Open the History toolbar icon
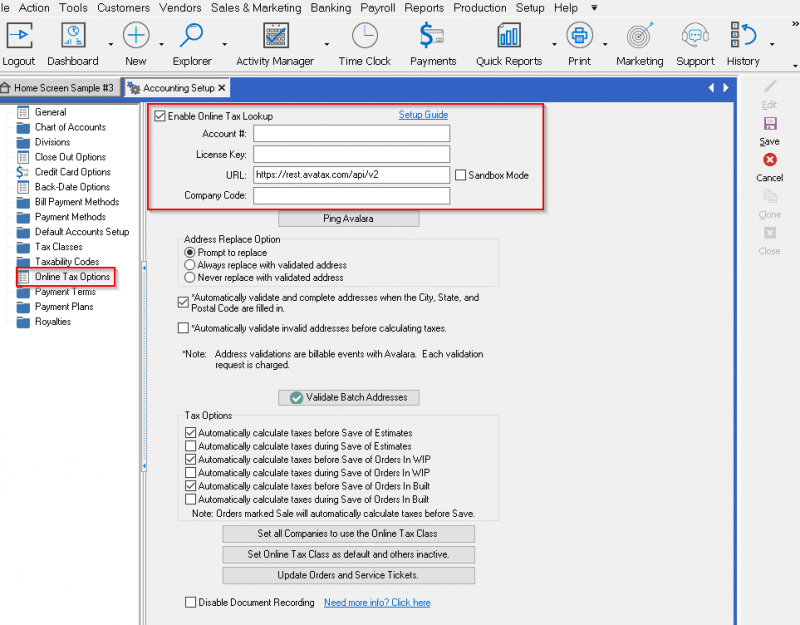 [x=743, y=36]
